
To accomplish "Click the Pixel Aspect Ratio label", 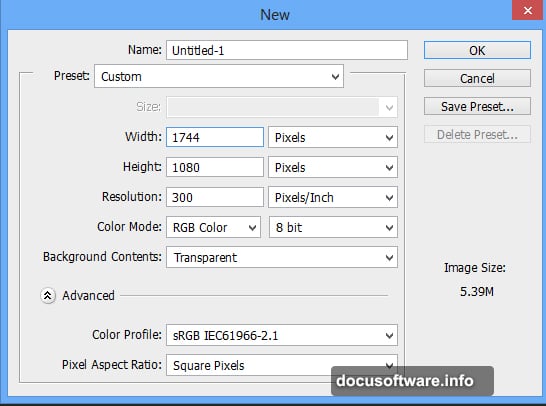I will tap(112, 365).
